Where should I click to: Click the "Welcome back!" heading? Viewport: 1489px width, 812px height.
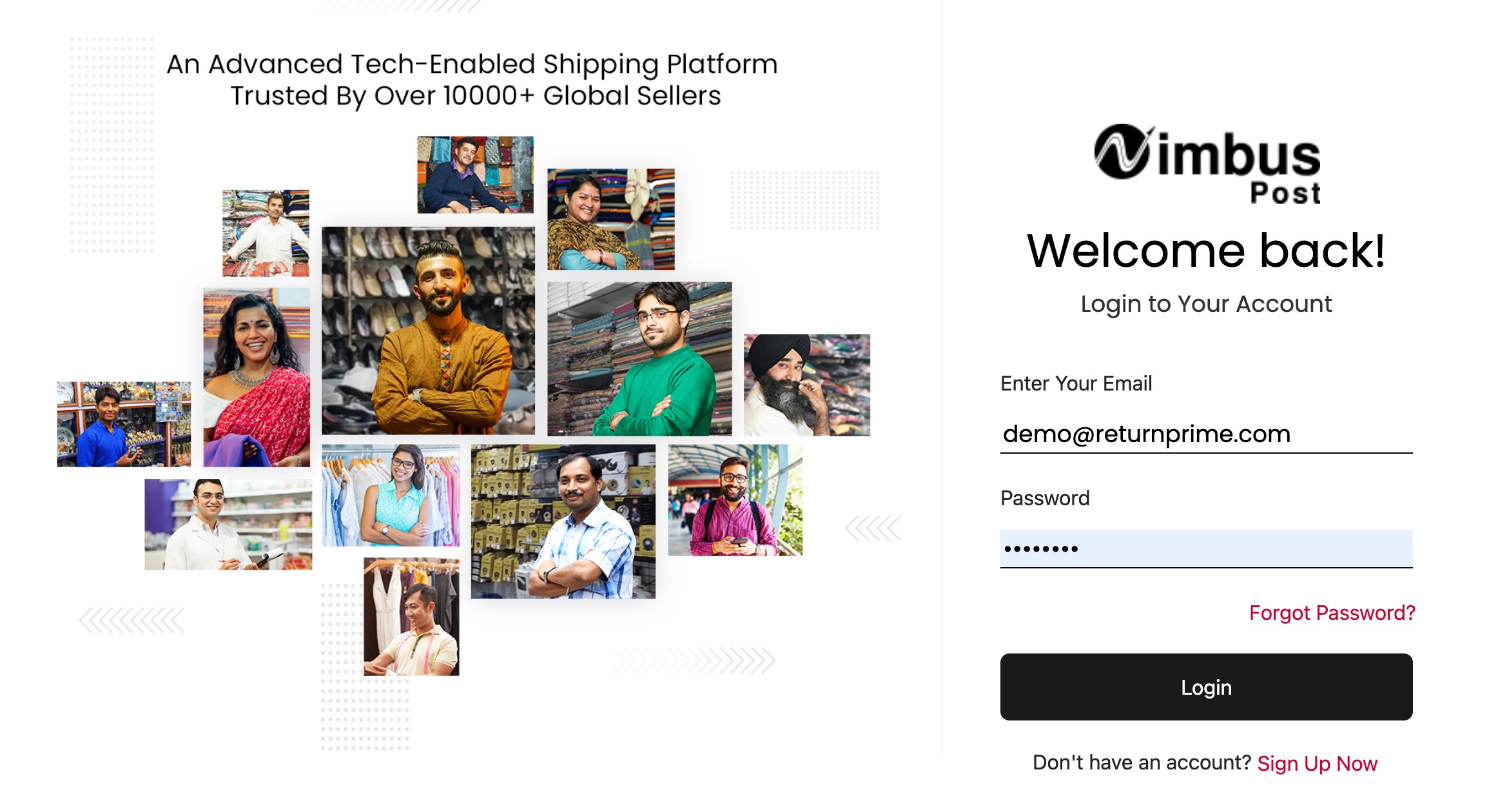[x=1205, y=250]
